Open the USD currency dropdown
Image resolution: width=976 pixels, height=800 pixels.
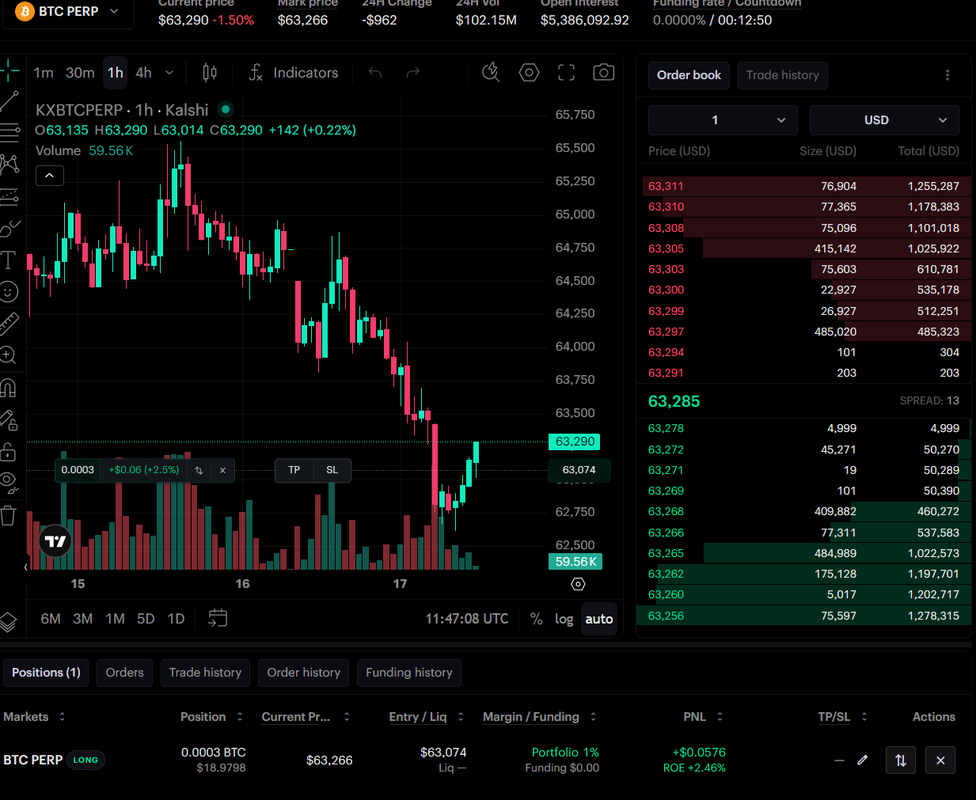click(x=884, y=120)
